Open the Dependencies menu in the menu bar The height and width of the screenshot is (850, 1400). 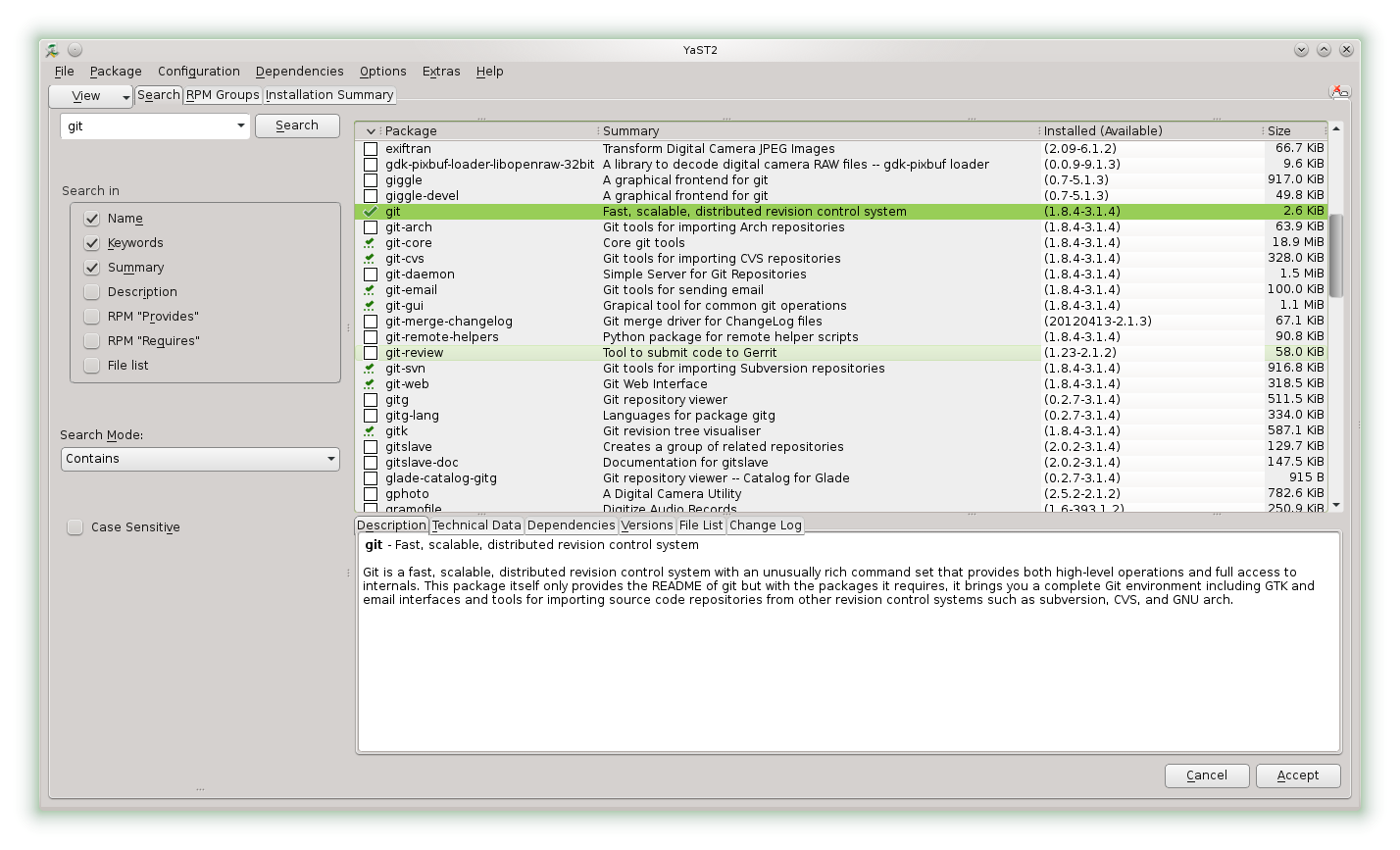point(300,72)
